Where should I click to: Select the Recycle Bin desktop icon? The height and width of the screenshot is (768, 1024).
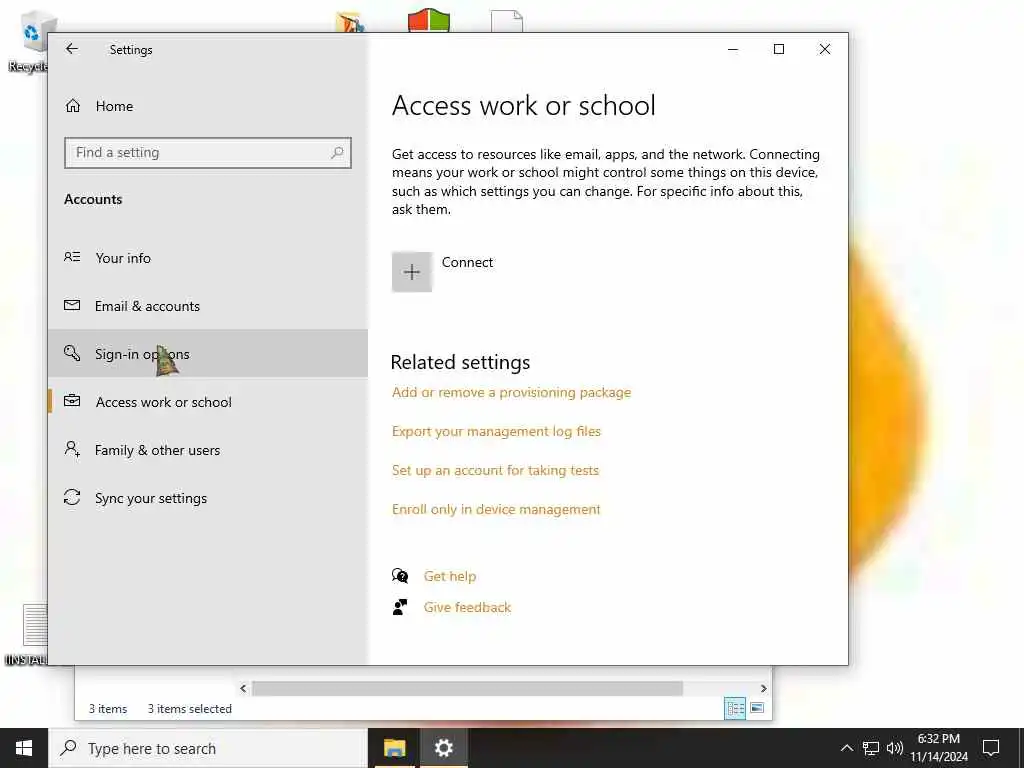click(x=29, y=42)
